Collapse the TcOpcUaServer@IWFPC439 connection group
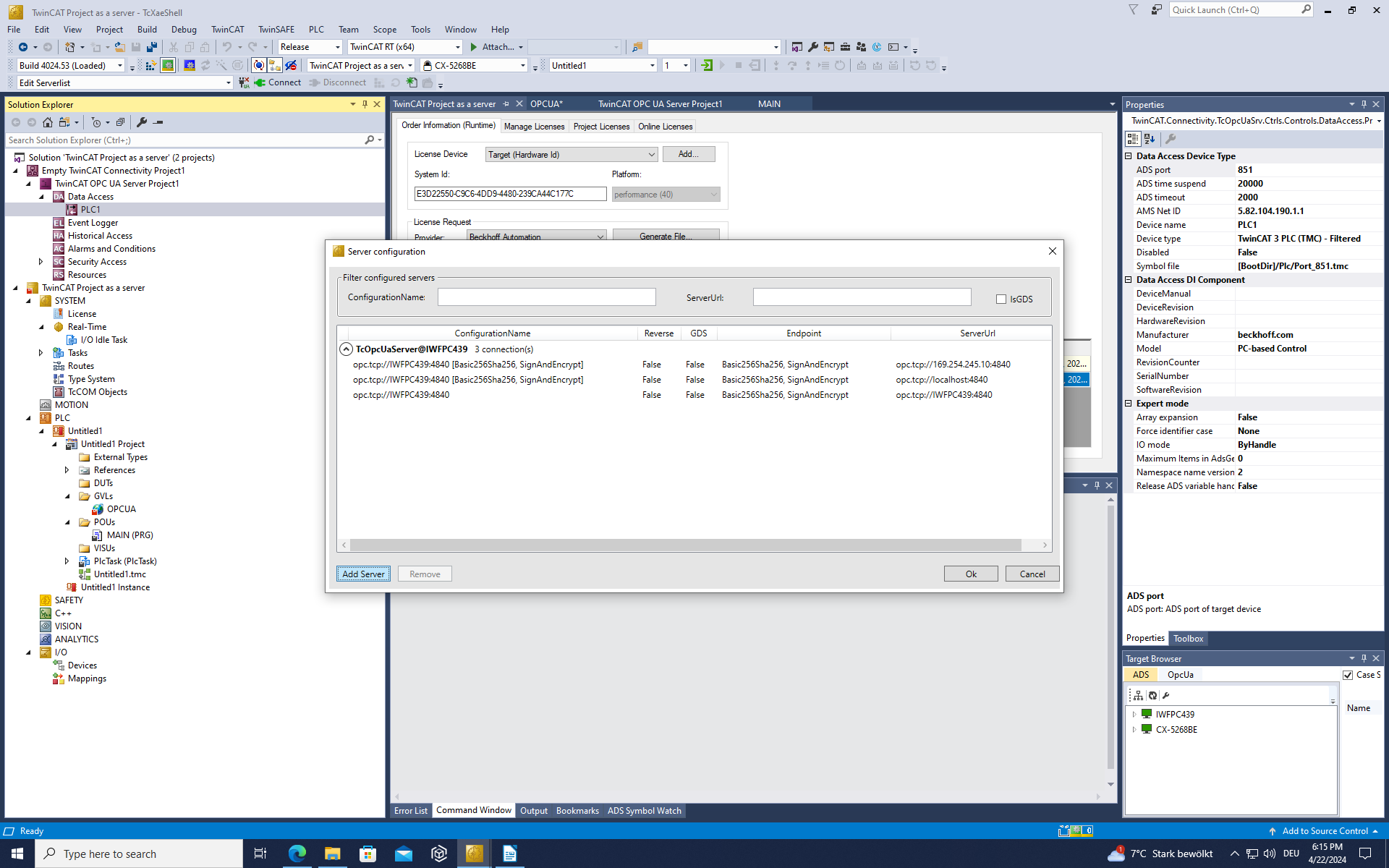This screenshot has height=868, width=1389. pos(346,349)
